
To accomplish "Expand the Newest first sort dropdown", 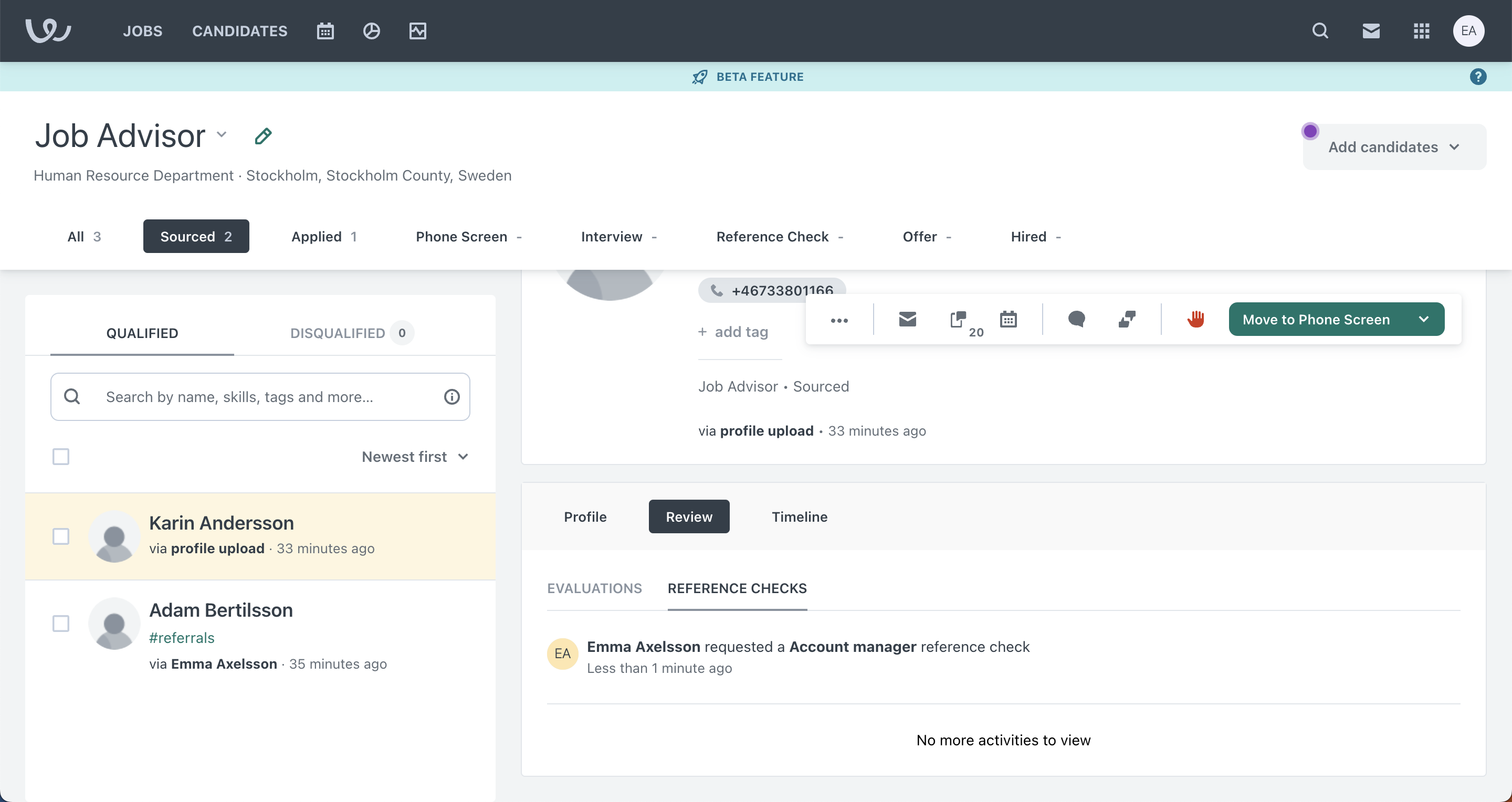I will pyautogui.click(x=415, y=457).
